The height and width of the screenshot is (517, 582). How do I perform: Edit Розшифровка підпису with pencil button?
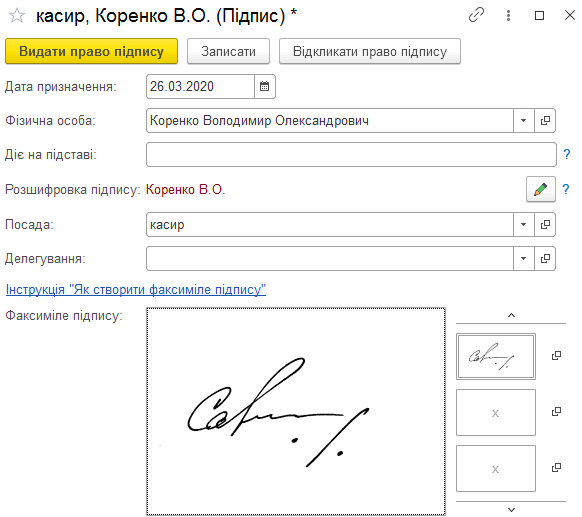541,189
